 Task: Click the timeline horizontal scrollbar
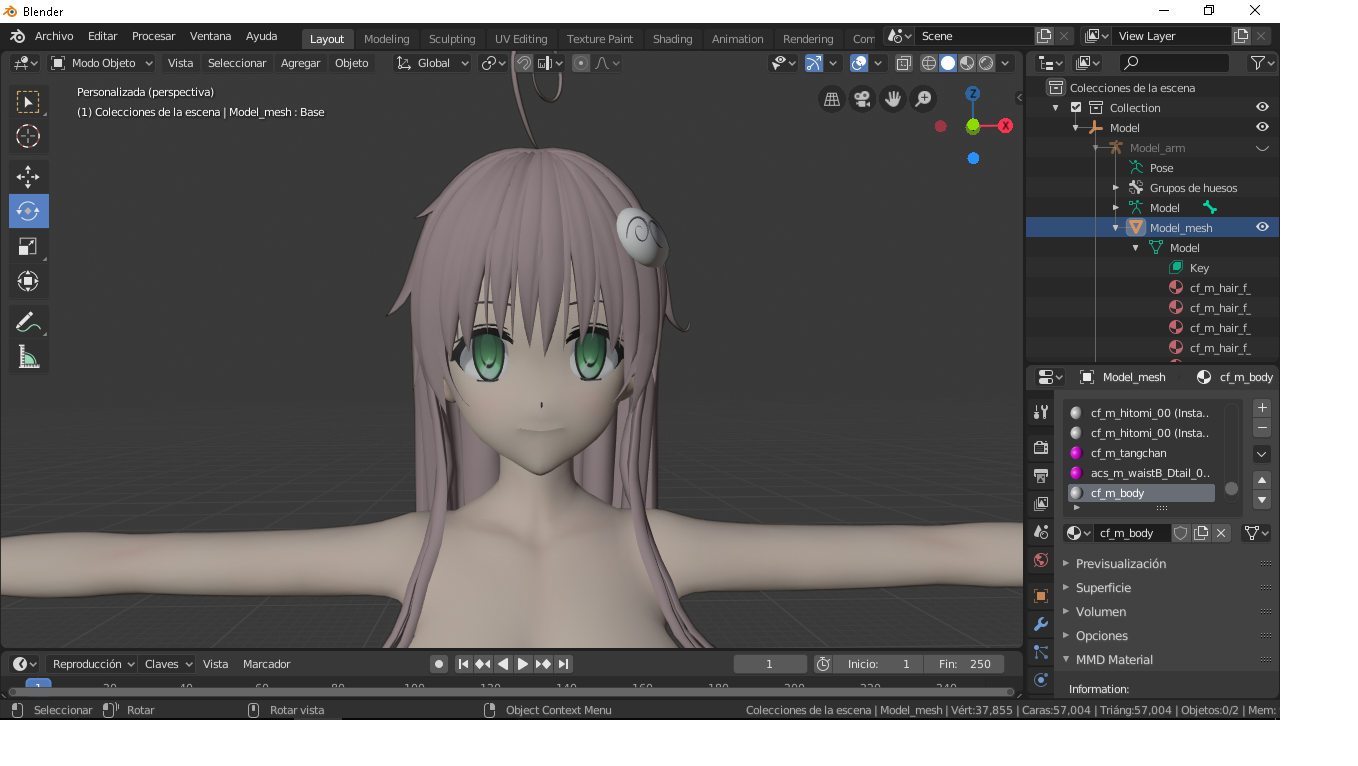click(x=510, y=691)
